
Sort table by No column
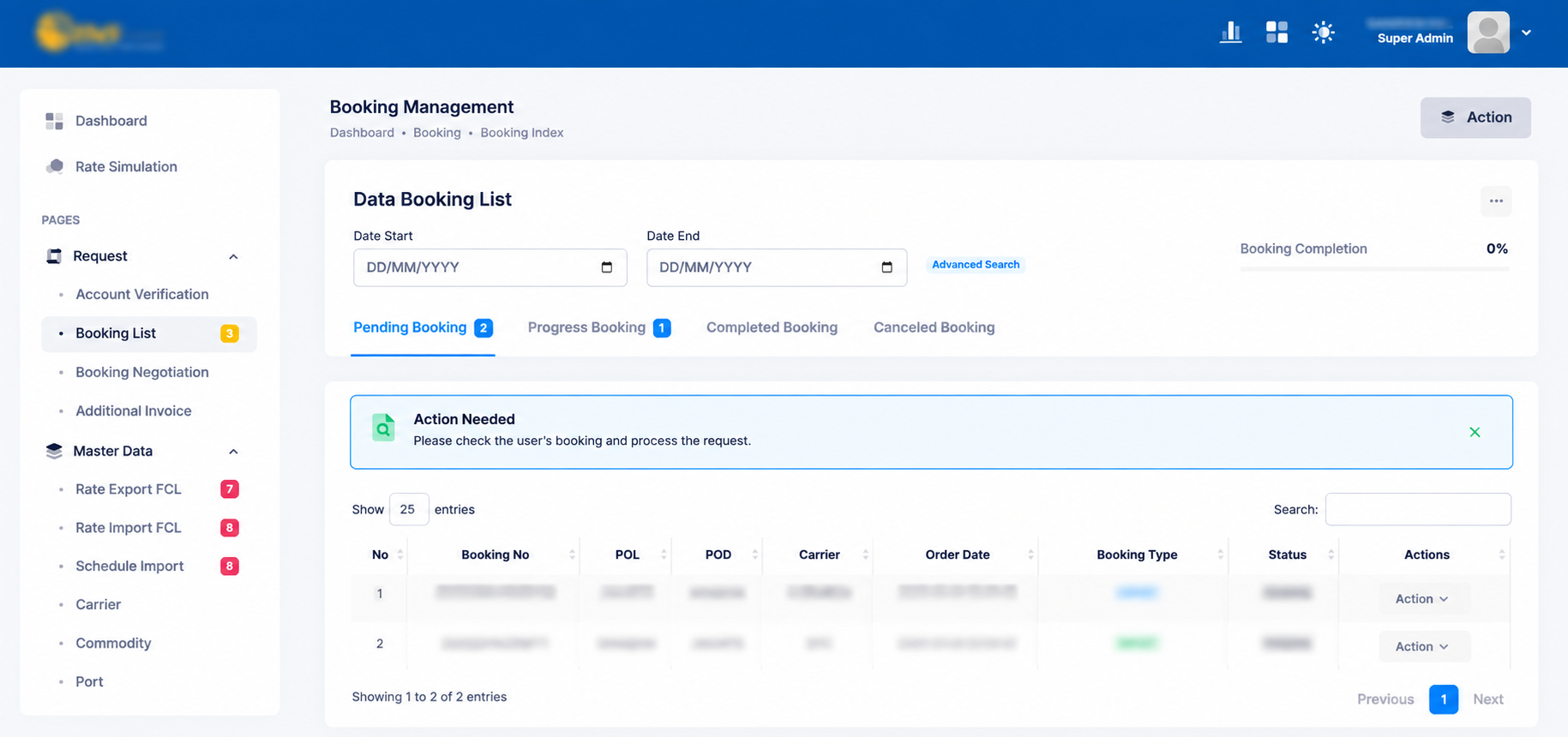(x=379, y=554)
